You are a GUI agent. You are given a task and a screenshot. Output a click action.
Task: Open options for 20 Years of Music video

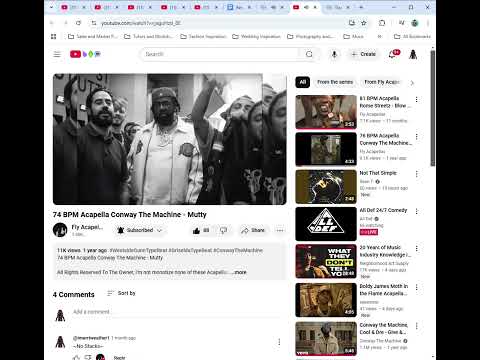(416, 249)
